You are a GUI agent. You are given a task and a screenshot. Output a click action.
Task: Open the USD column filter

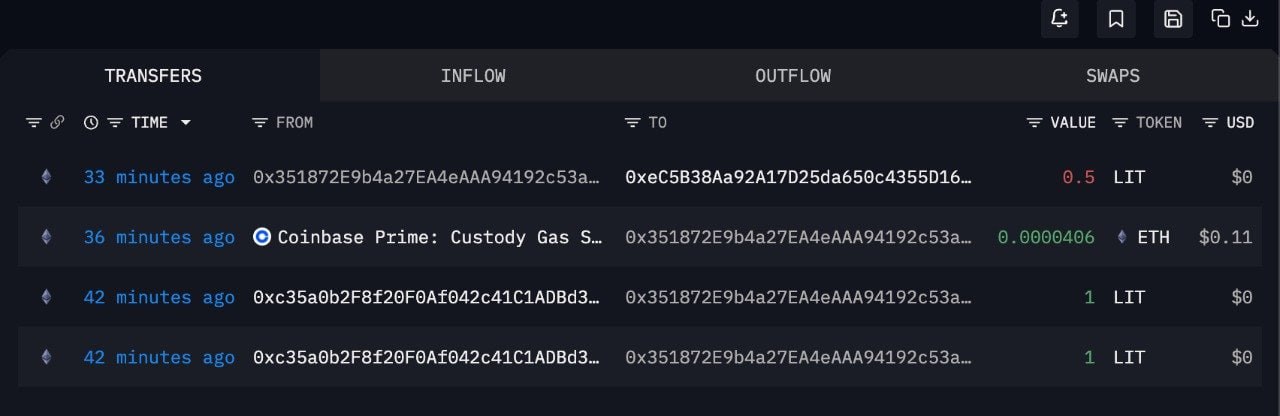click(1209, 122)
